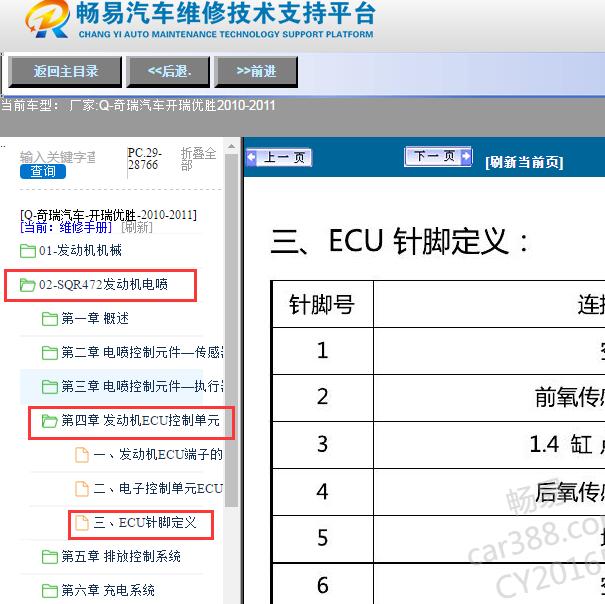Click document icon of 二、电子控制单元ECU
Image resolution: width=605 pixels, height=604 pixels.
(81, 489)
